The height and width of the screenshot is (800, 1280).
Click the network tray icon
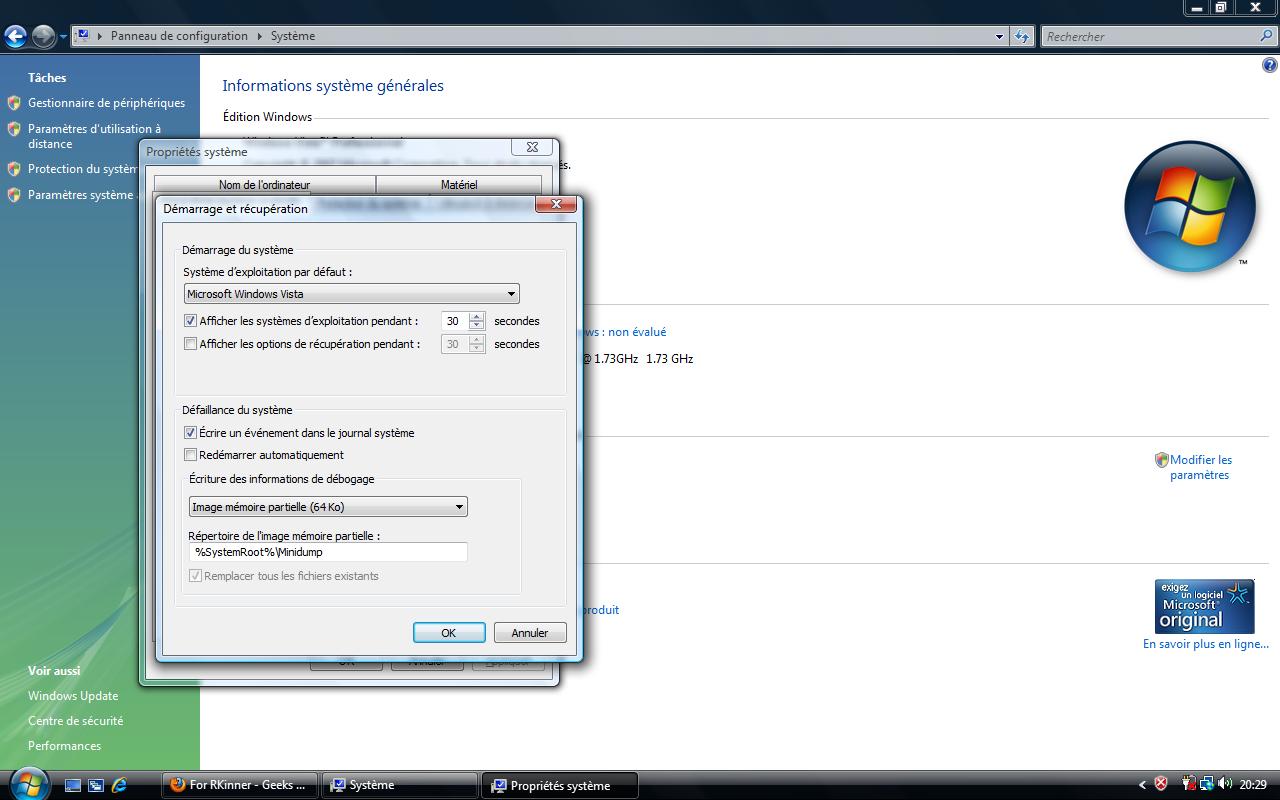click(1207, 785)
